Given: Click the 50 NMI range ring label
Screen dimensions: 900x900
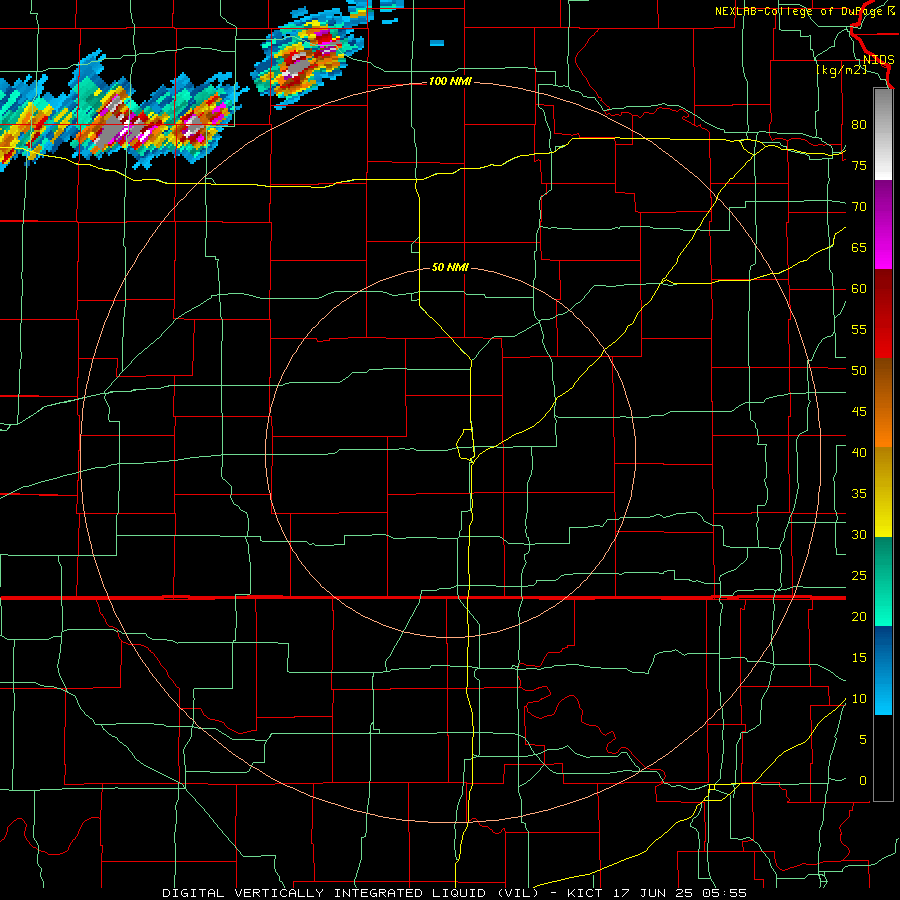Looking at the screenshot, I should coord(451,267).
